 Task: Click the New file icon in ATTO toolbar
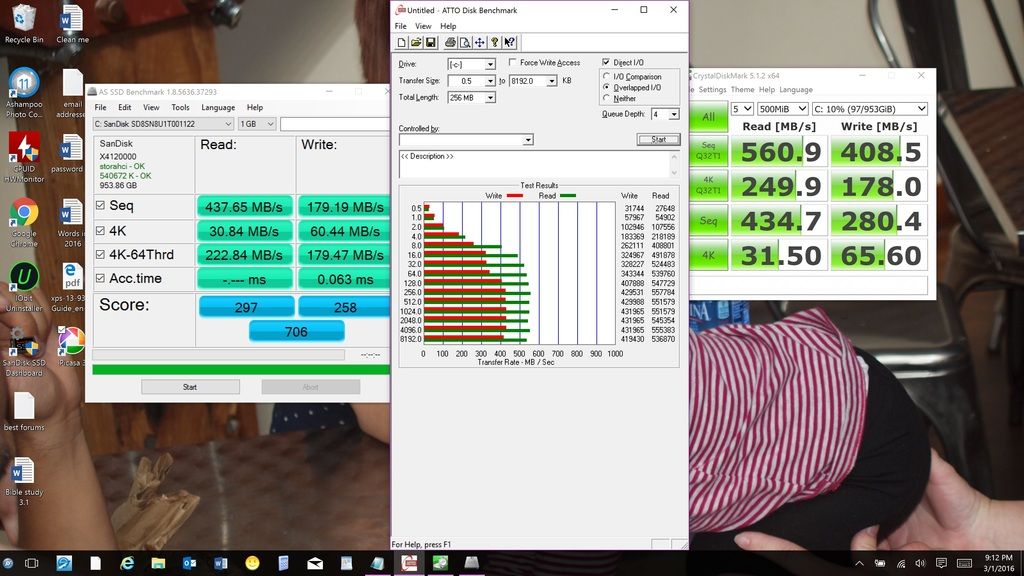coord(402,42)
